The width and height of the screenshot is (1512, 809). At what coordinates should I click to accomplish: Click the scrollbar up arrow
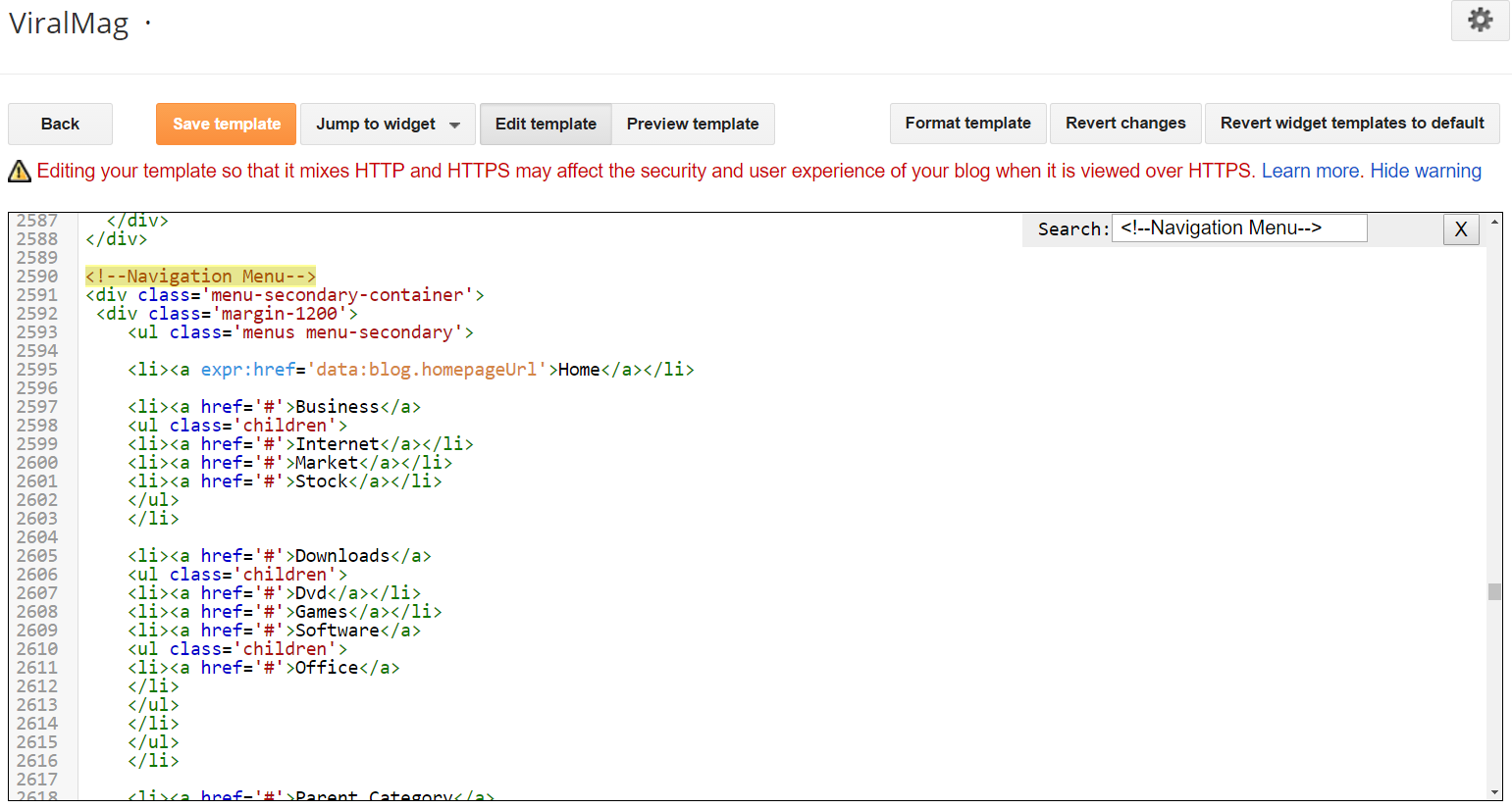point(1494,223)
